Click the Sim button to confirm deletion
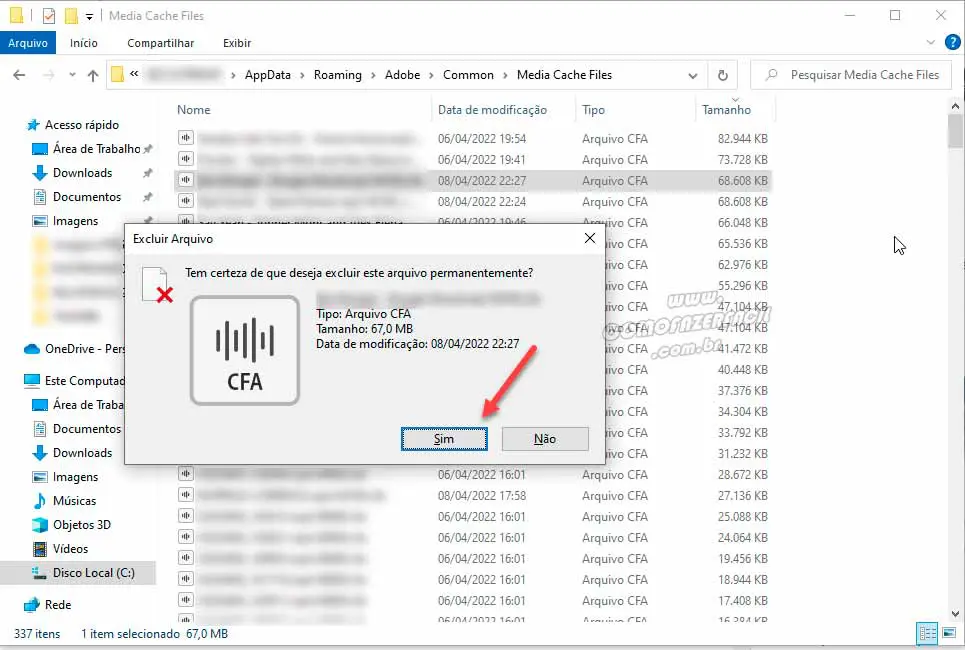 pos(444,439)
